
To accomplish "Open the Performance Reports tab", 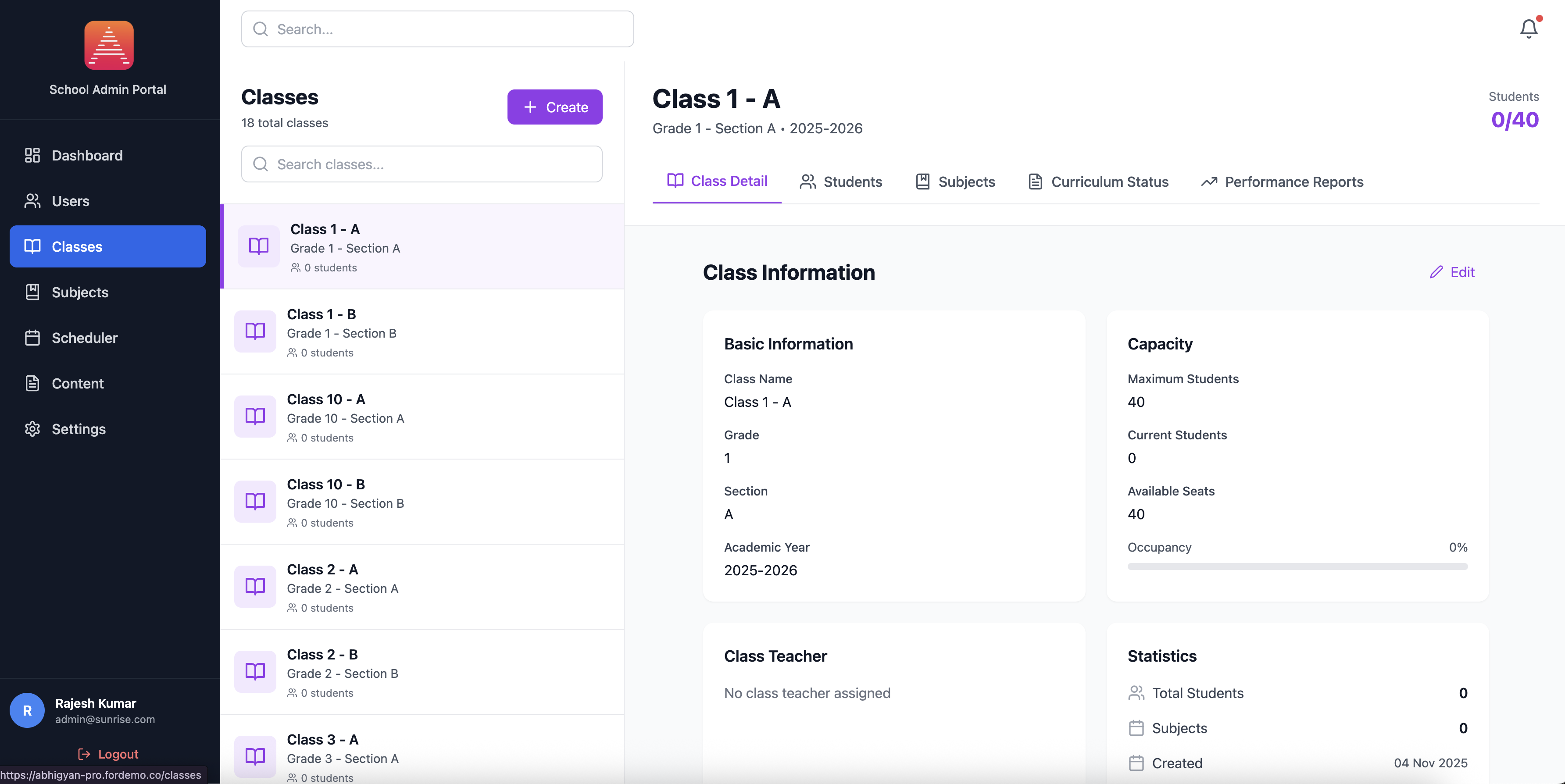I will (1282, 182).
